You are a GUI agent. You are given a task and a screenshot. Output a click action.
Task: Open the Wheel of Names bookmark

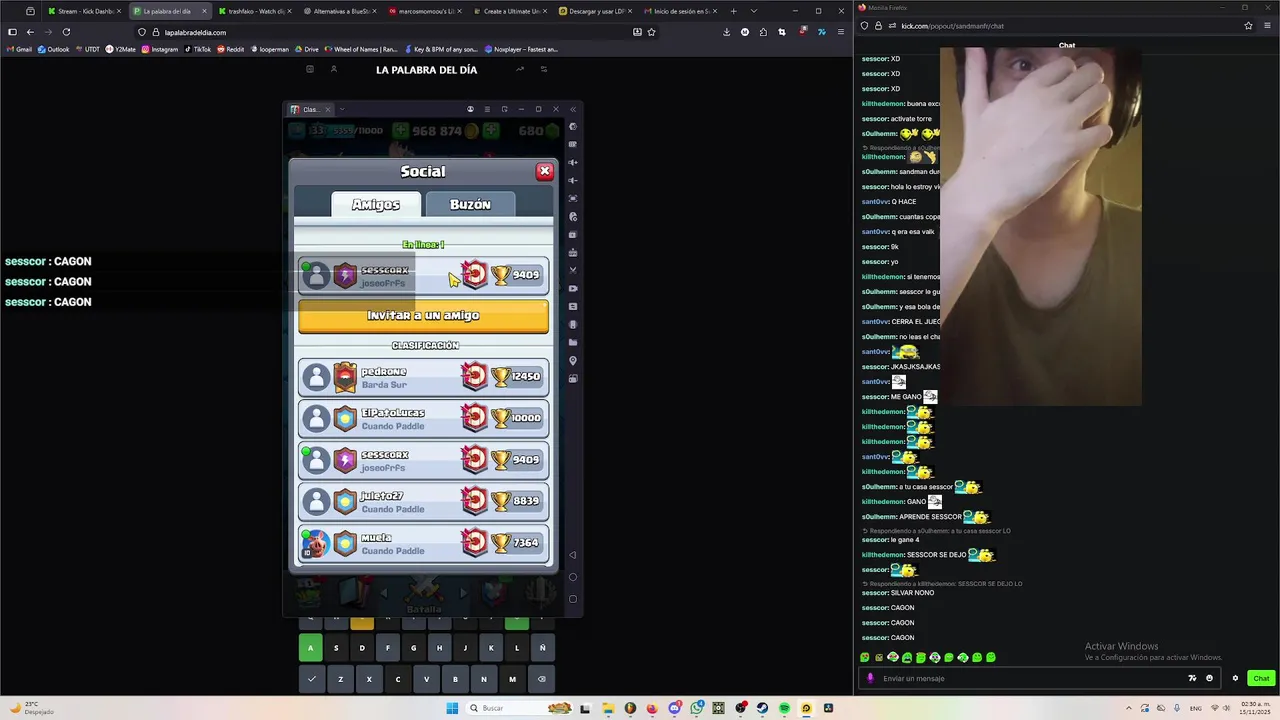(360, 49)
